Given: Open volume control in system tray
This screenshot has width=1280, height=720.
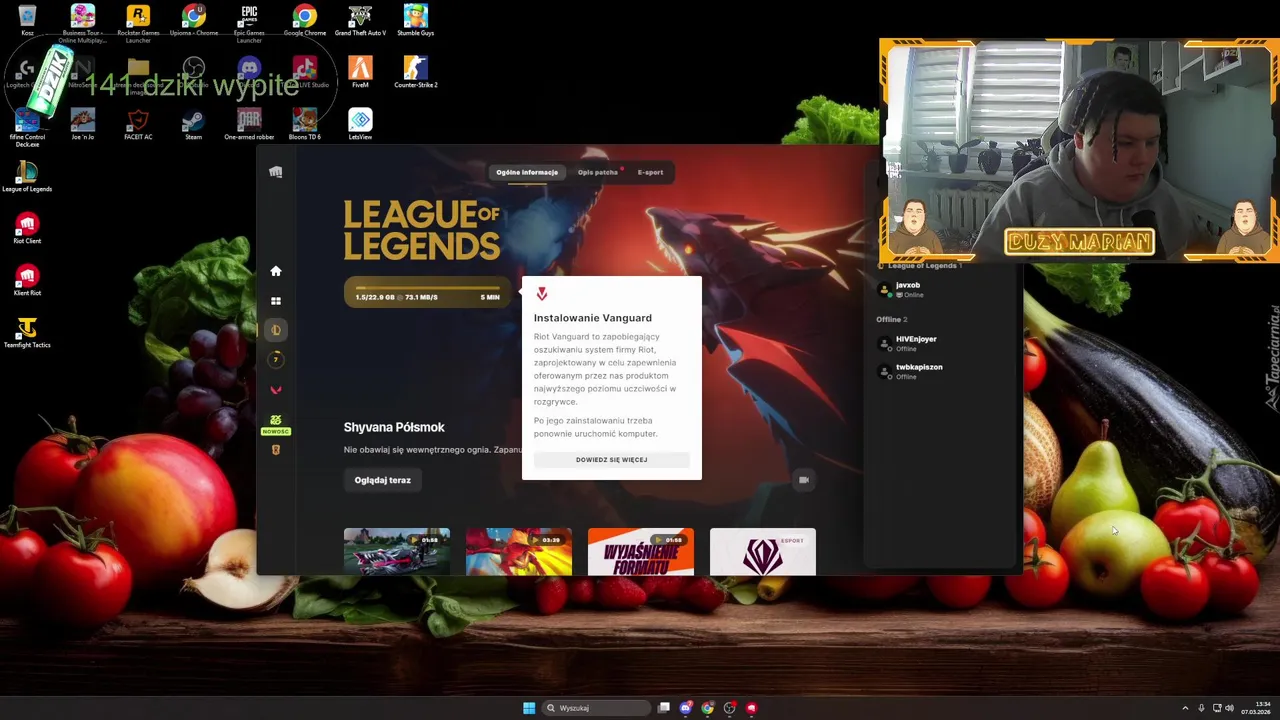Looking at the screenshot, I should pos(1229,708).
